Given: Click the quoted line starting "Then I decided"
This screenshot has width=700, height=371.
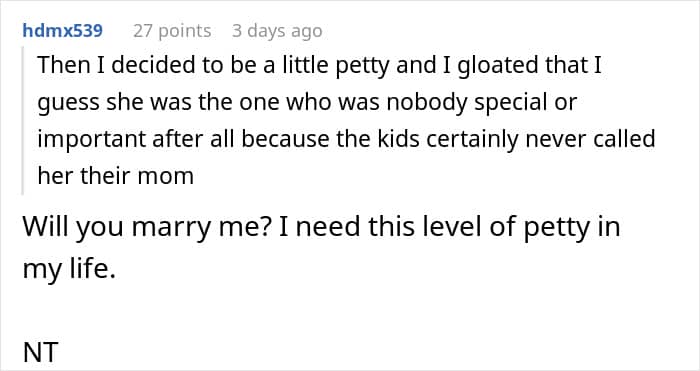Looking at the screenshot, I should (320, 66).
